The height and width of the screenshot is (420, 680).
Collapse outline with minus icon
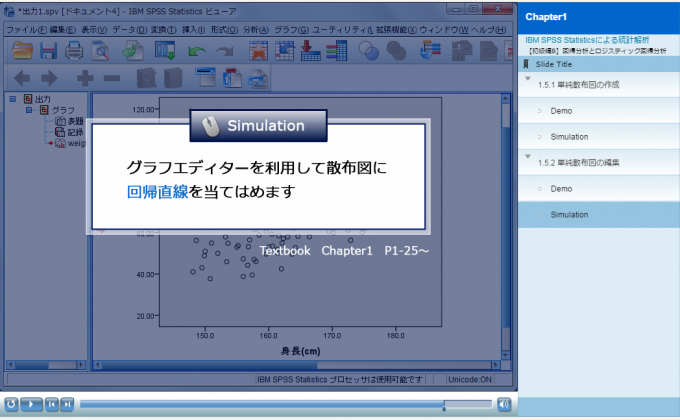tap(112, 78)
